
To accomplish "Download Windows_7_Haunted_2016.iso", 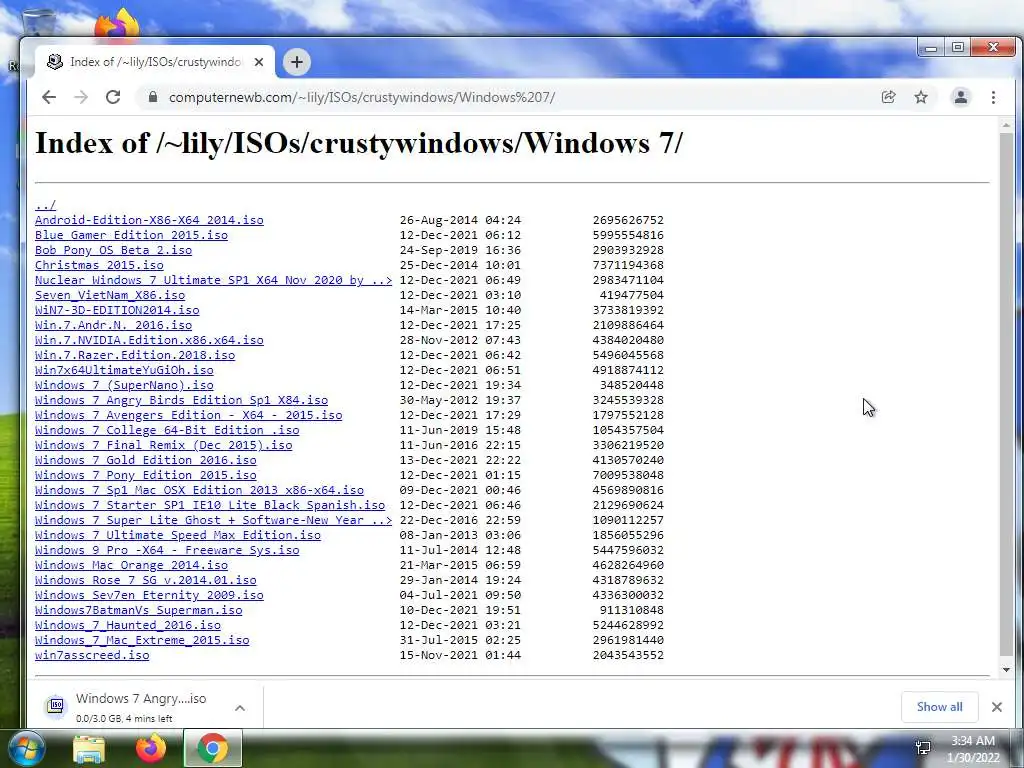I will point(128,626).
